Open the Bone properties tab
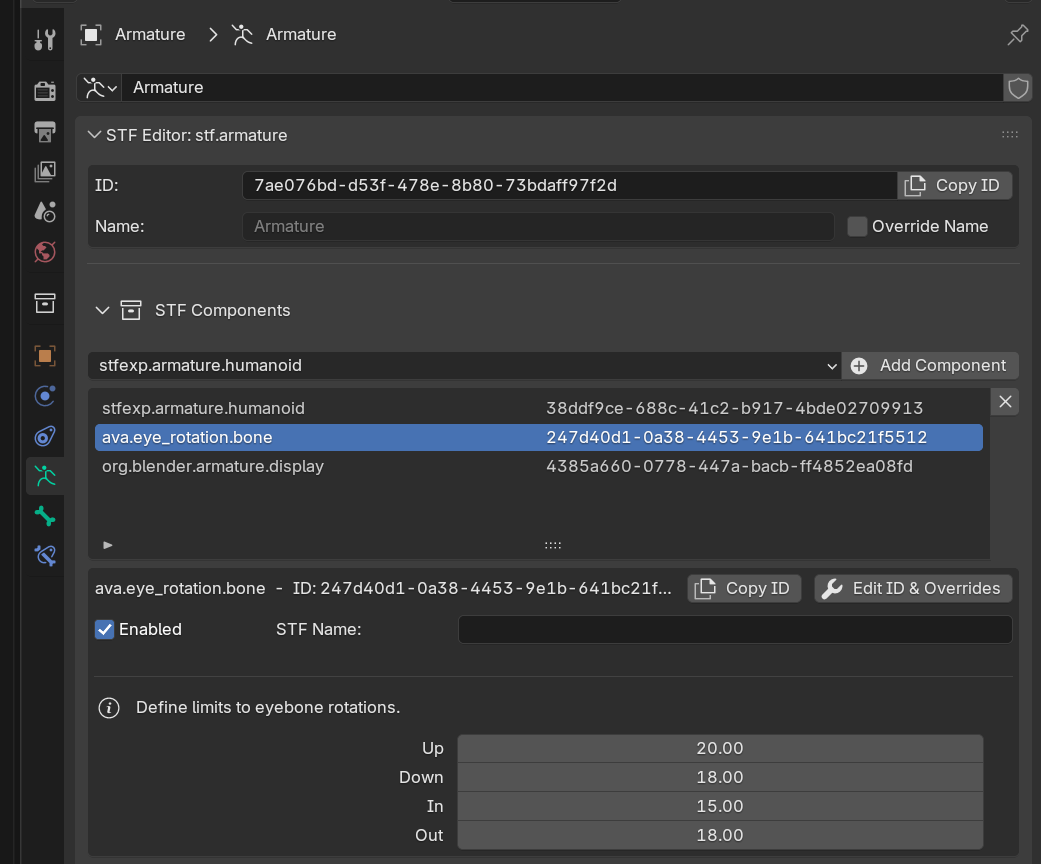The width and height of the screenshot is (1041, 864). tap(45, 516)
